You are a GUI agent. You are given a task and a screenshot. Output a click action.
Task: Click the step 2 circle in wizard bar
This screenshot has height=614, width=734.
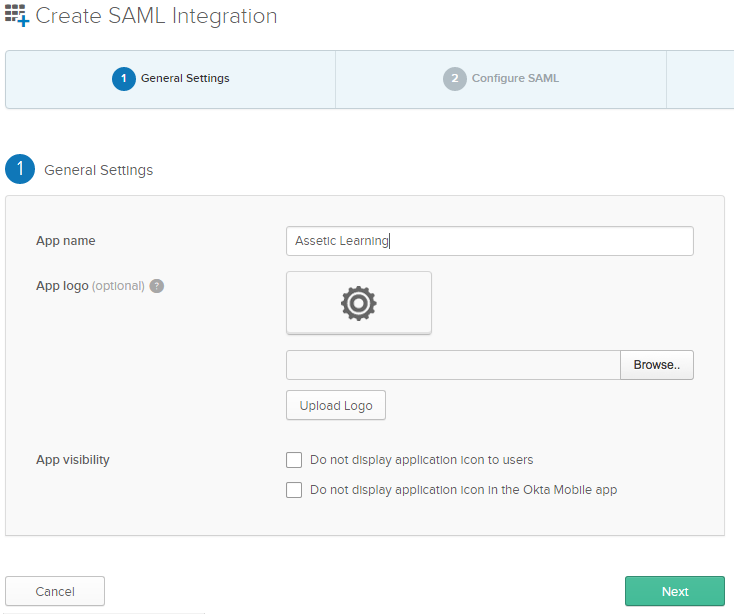pyautogui.click(x=455, y=79)
